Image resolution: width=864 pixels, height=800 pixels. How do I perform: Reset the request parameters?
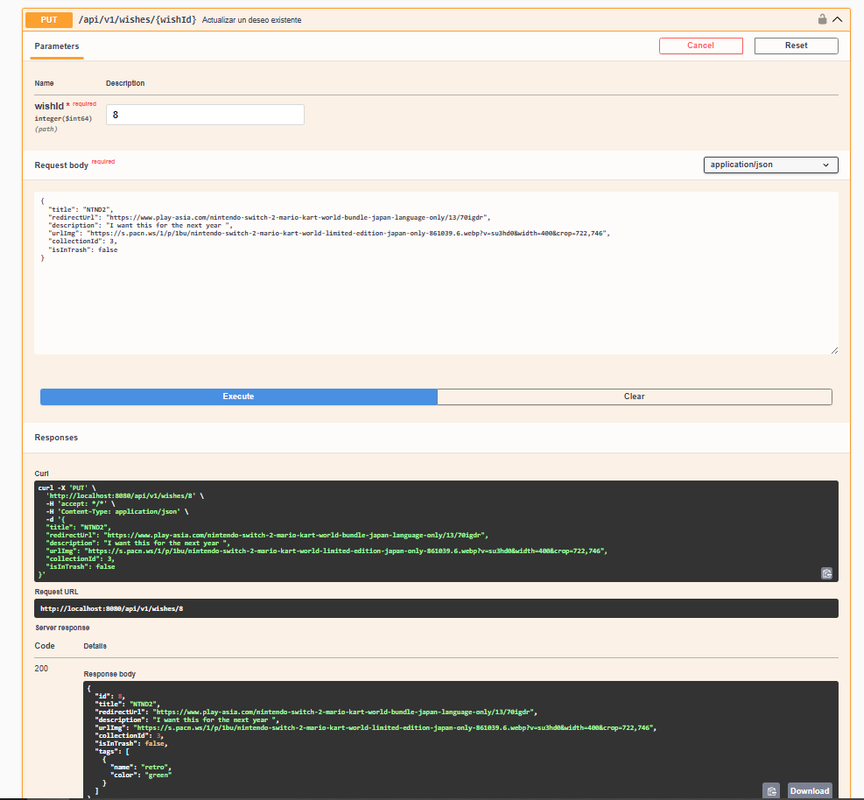coord(796,46)
